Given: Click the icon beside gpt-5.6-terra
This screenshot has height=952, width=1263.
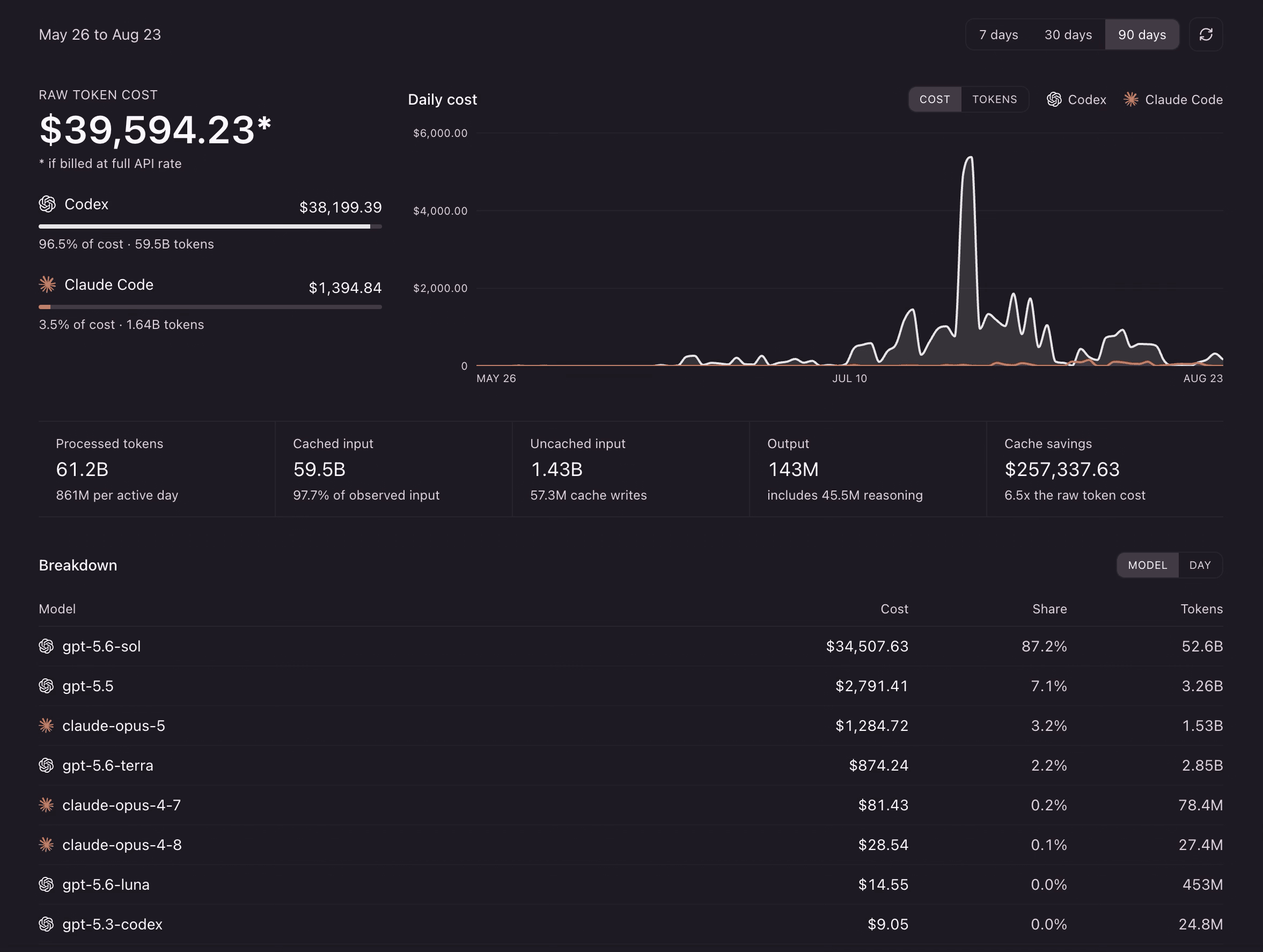Looking at the screenshot, I should [x=46, y=765].
